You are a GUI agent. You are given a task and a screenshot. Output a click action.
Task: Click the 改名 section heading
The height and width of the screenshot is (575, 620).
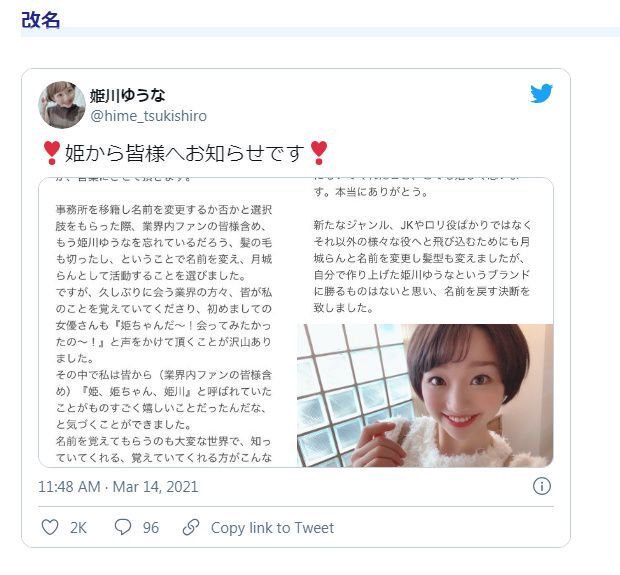(x=41, y=20)
